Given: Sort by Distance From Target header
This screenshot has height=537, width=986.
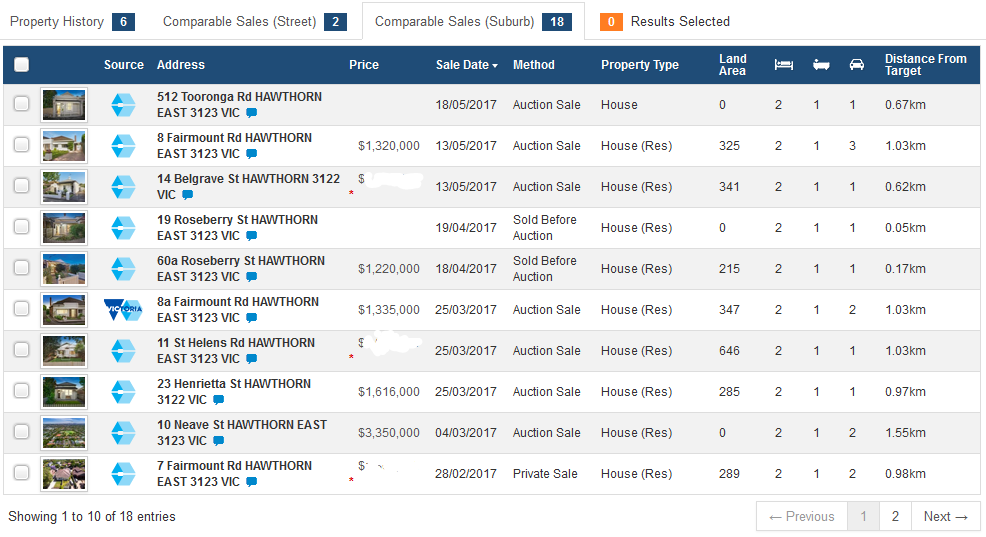Looking at the screenshot, I should click(925, 65).
